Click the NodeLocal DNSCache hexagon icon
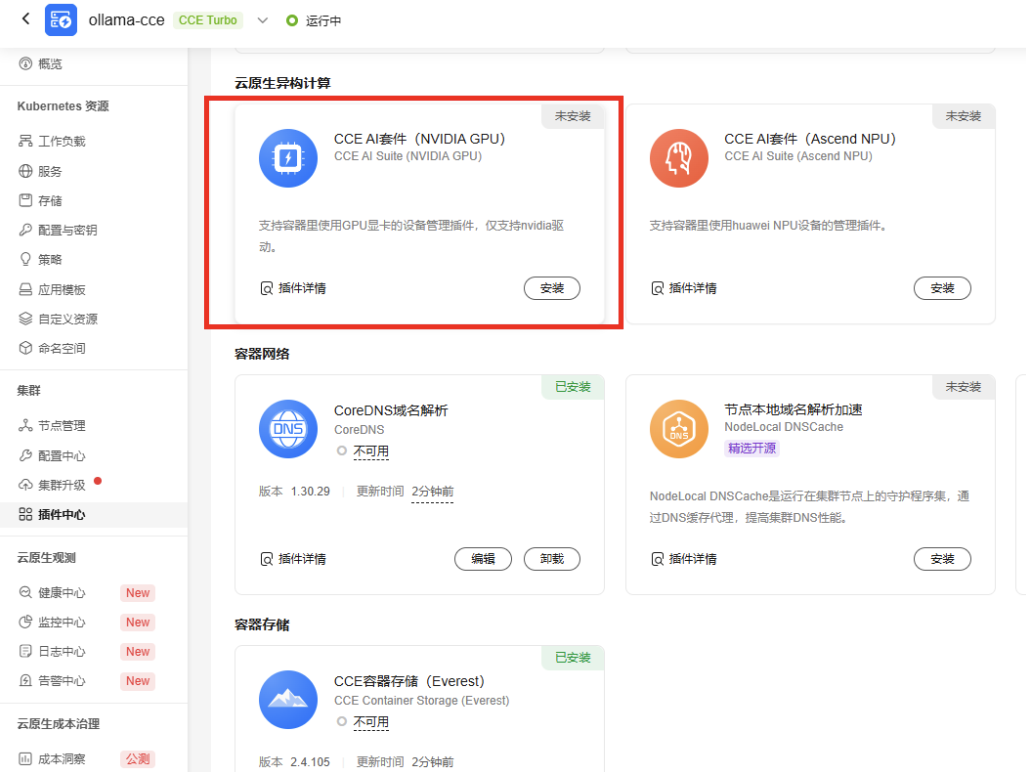 [679, 429]
